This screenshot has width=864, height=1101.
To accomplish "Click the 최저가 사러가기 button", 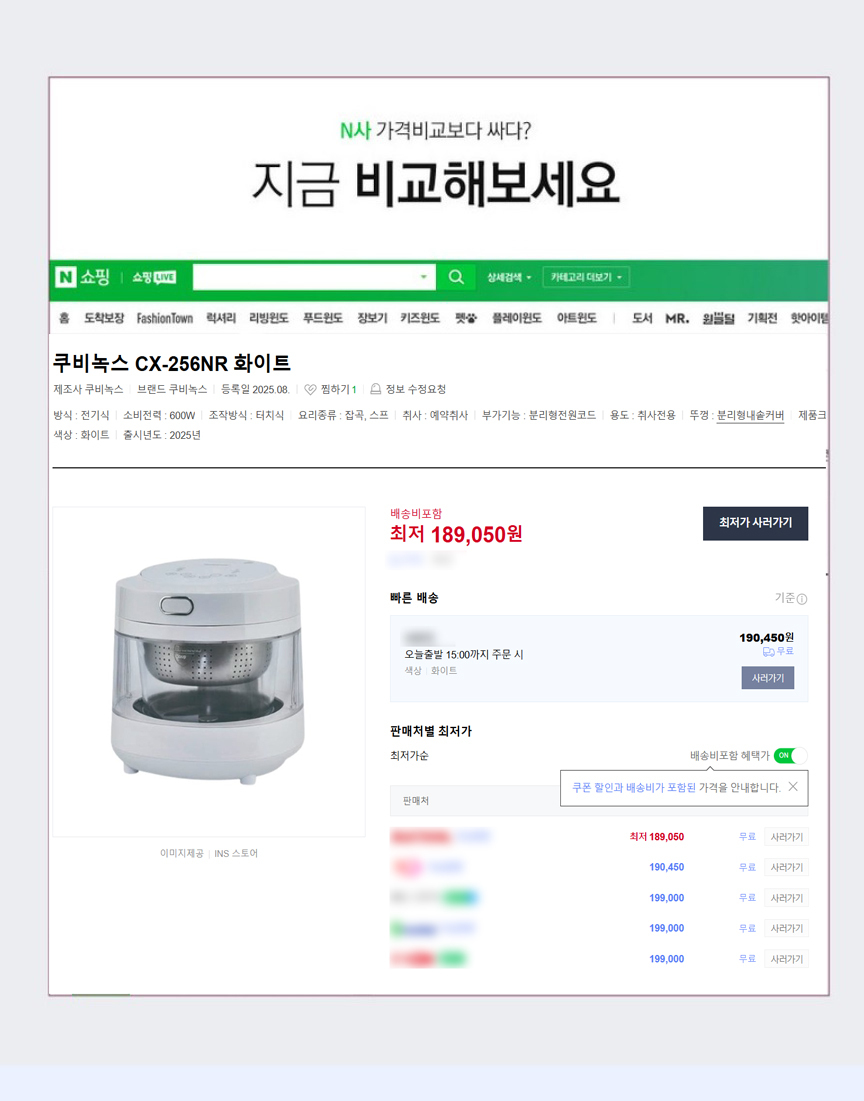I will [755, 523].
